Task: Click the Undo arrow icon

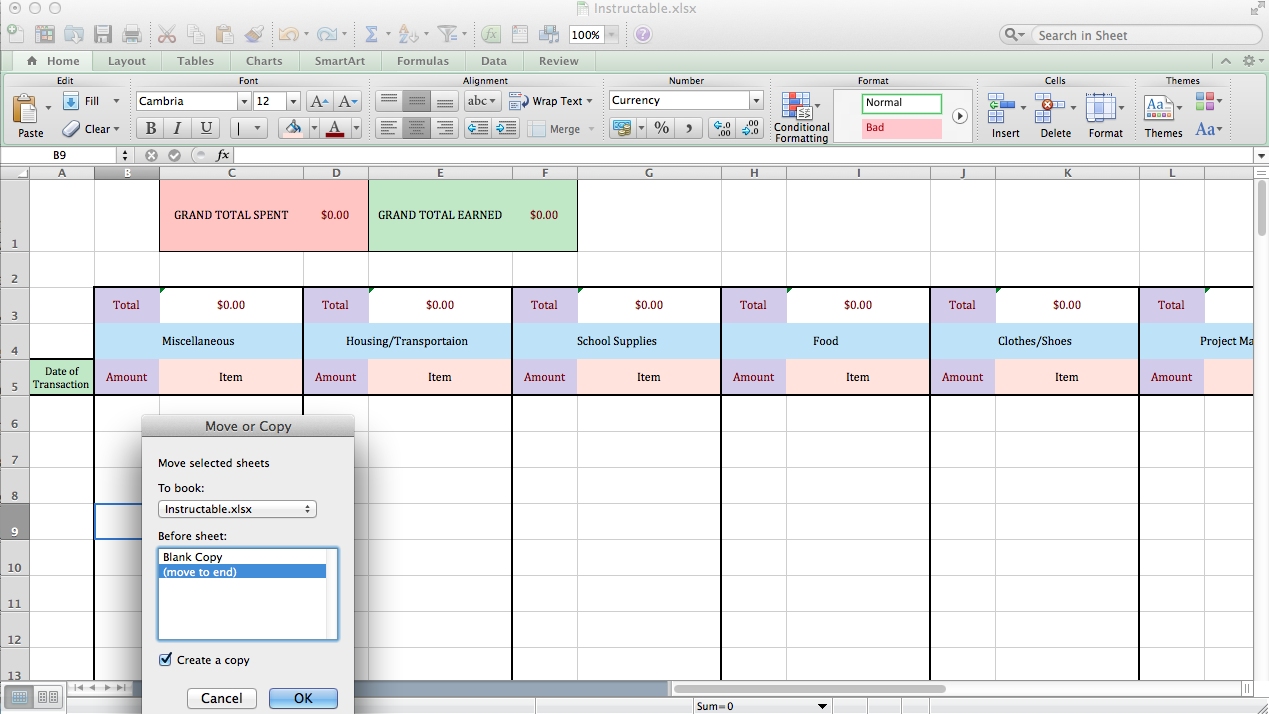Action: [x=288, y=34]
